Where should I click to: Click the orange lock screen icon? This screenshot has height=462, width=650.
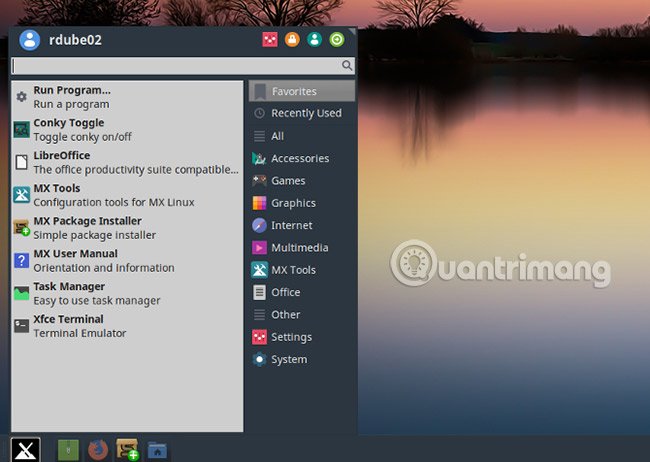(292, 40)
